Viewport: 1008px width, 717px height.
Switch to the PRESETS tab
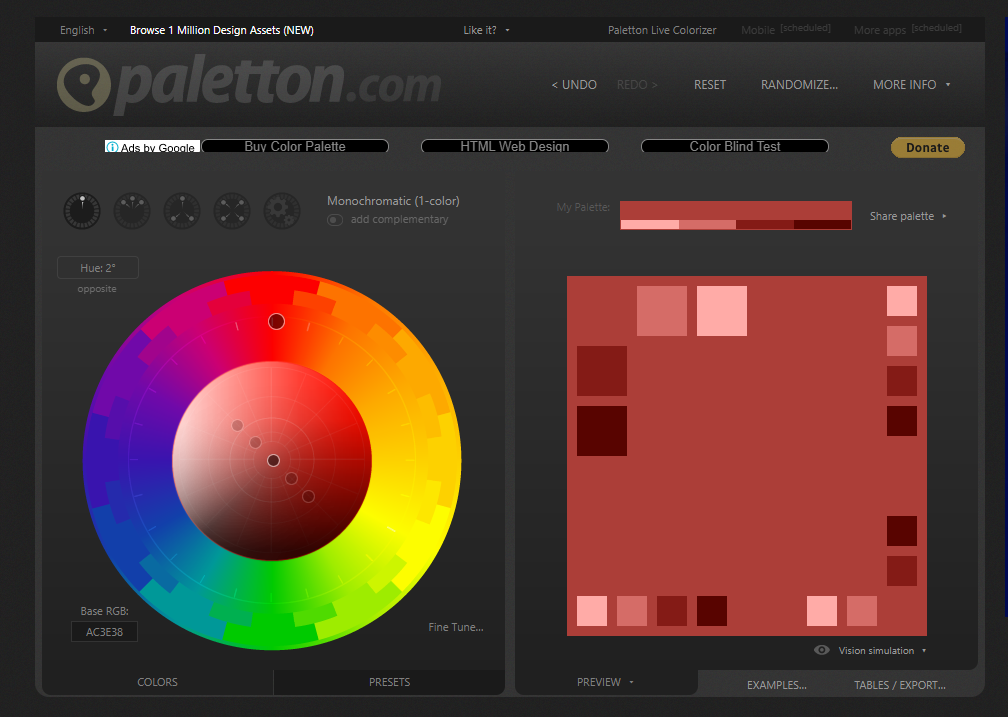(390, 682)
